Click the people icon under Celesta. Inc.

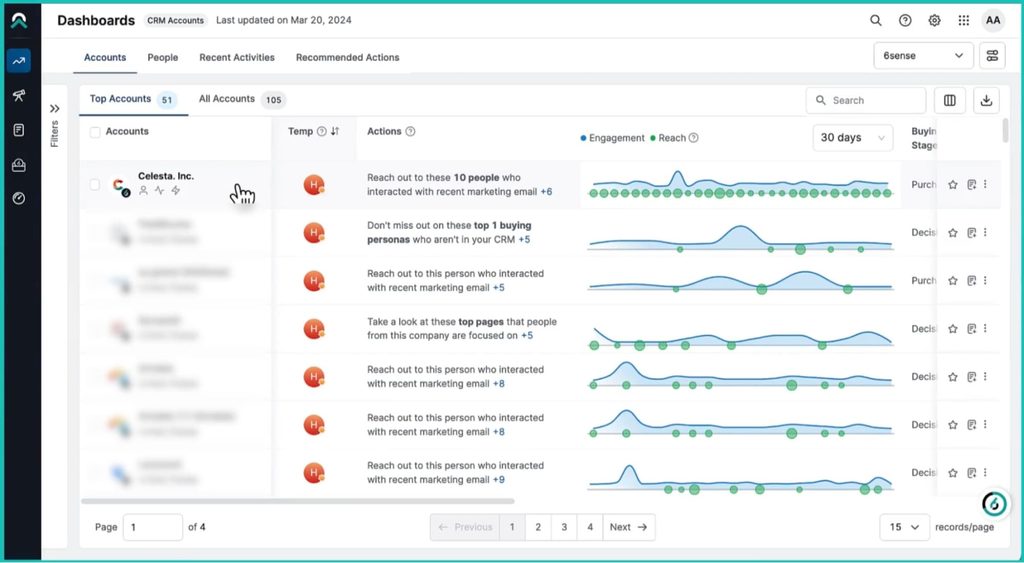143,191
